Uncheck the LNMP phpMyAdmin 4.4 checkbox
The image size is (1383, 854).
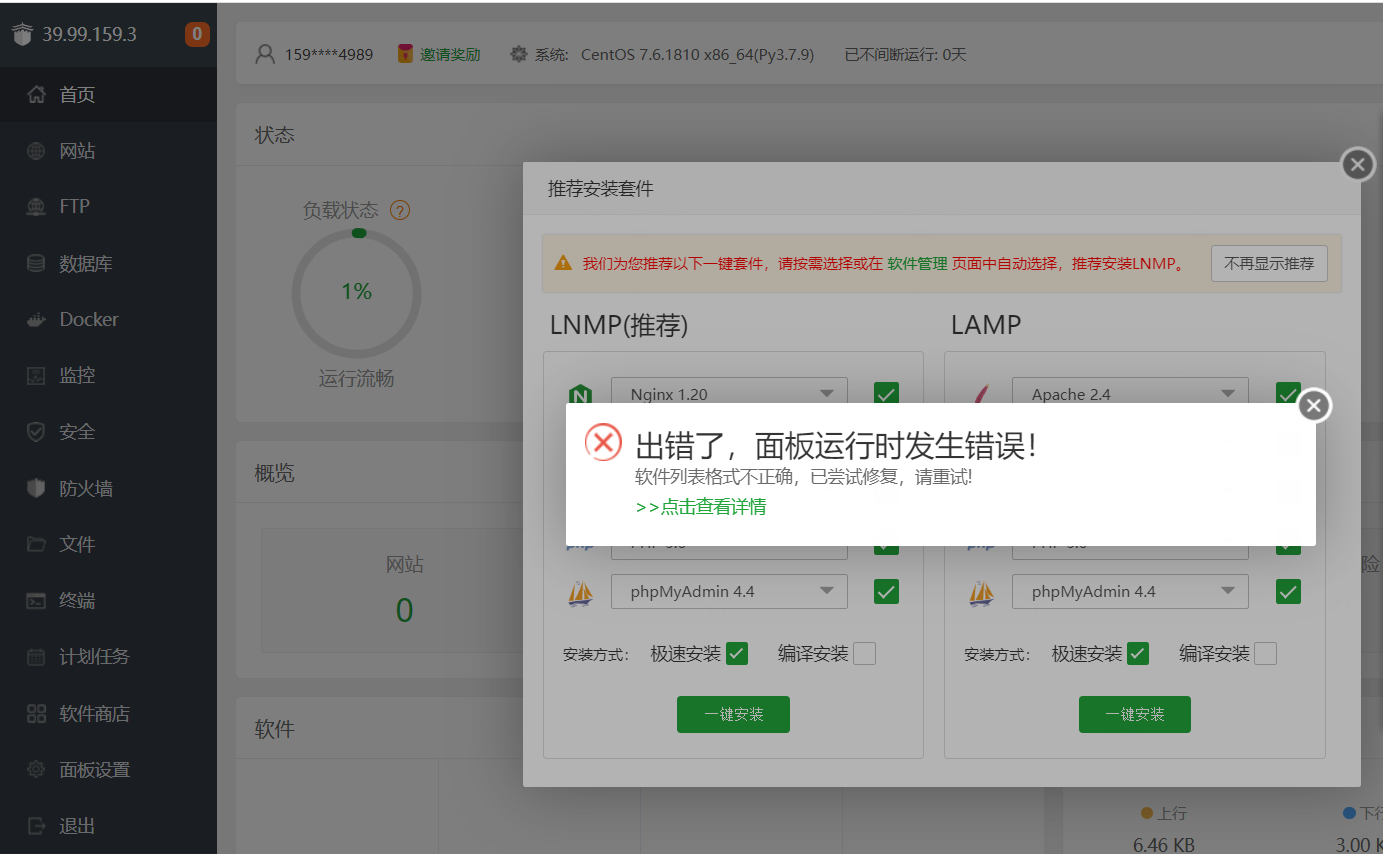[886, 591]
